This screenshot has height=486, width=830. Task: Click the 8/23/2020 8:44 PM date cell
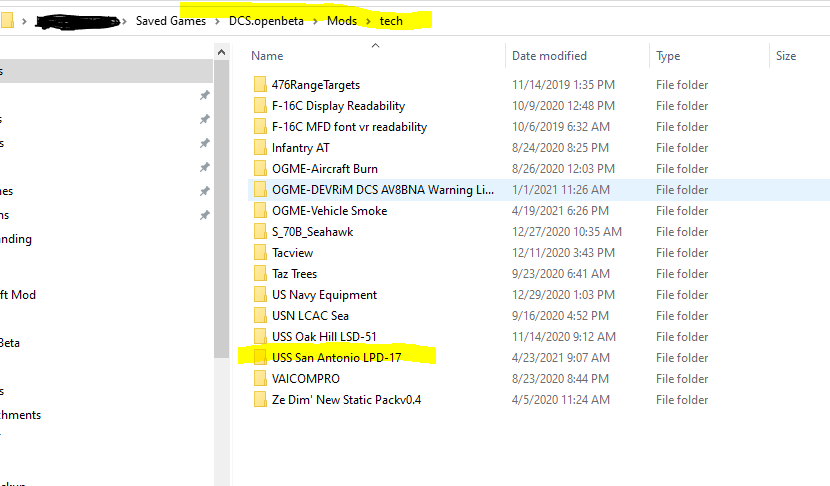(x=560, y=379)
